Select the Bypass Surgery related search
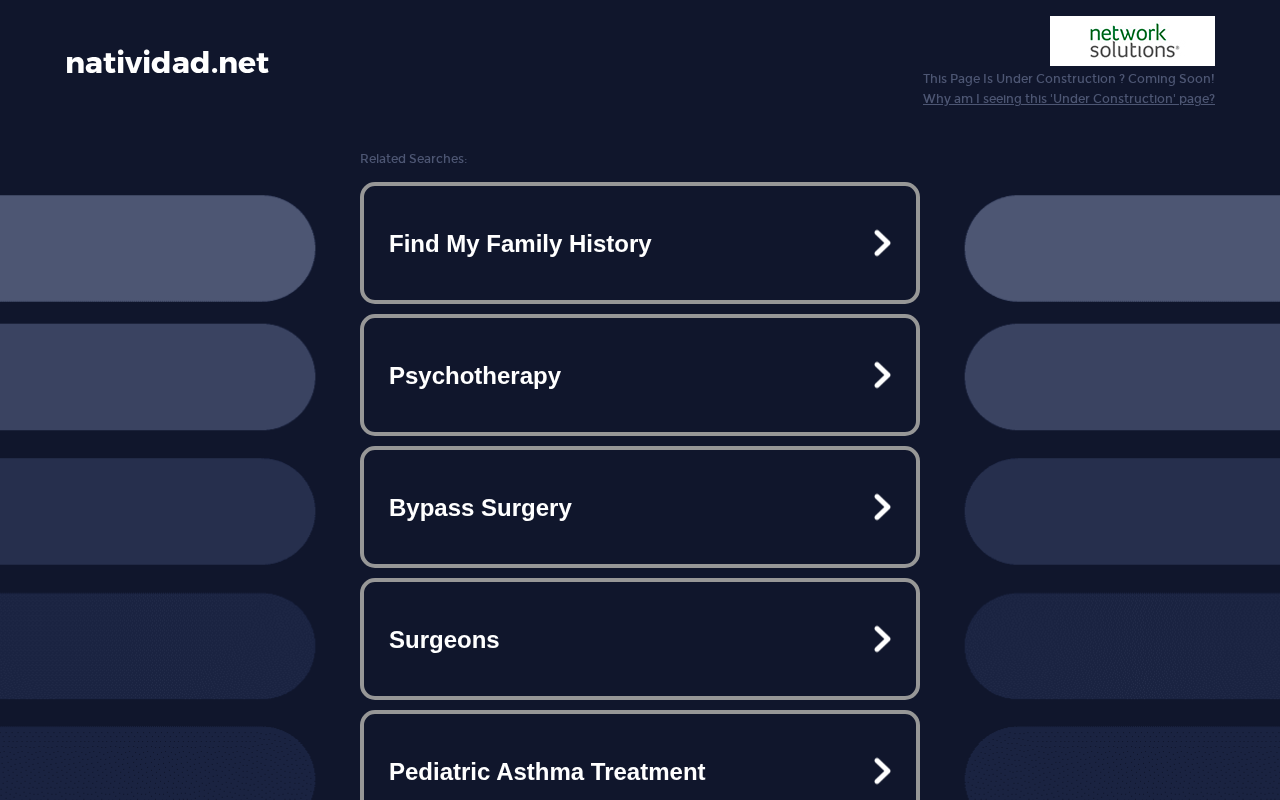1280x800 pixels. [640, 507]
